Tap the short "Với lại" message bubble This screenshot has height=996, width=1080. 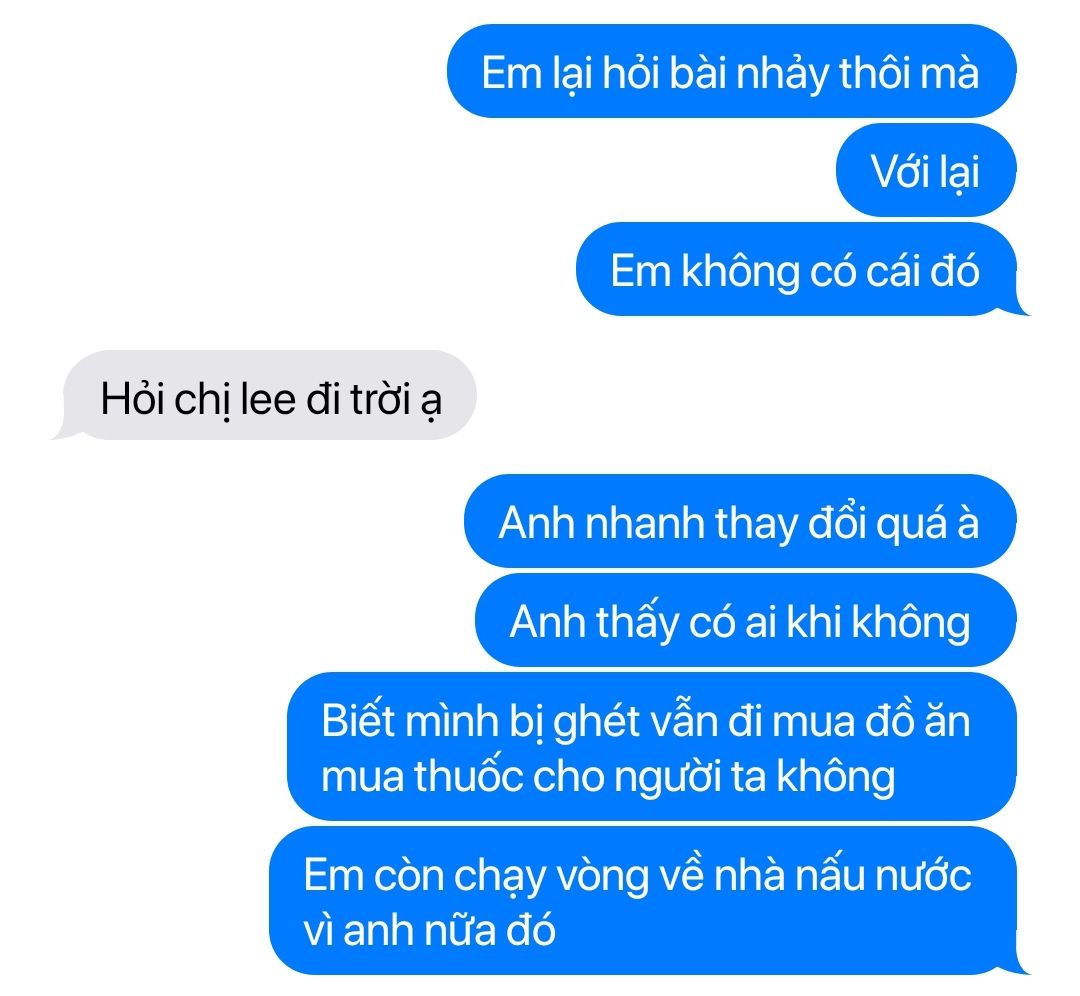coord(926,170)
